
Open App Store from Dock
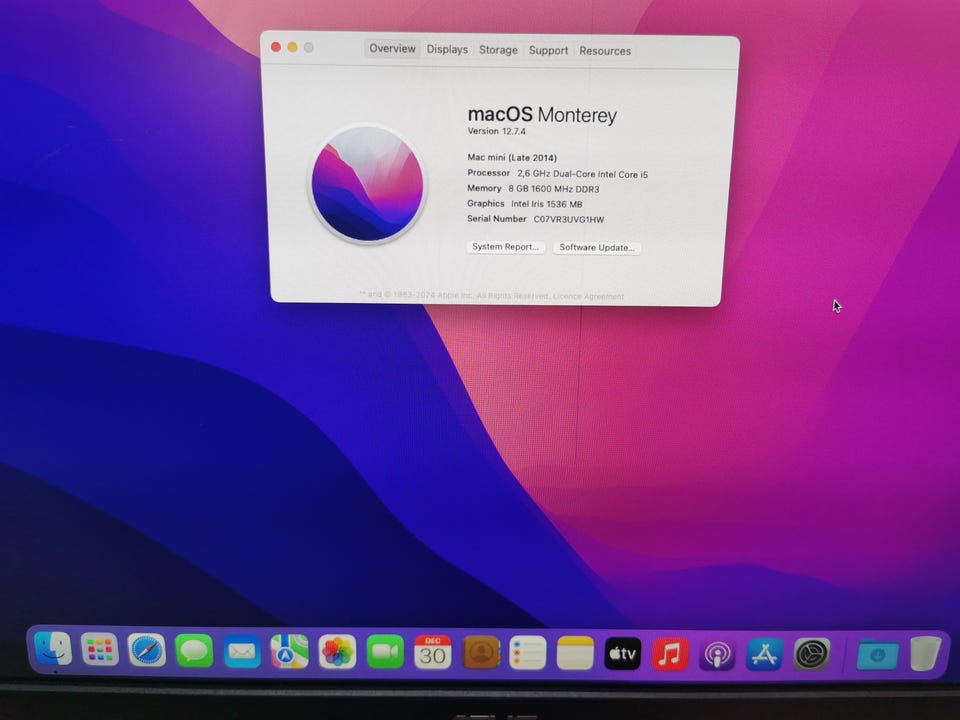(764, 654)
